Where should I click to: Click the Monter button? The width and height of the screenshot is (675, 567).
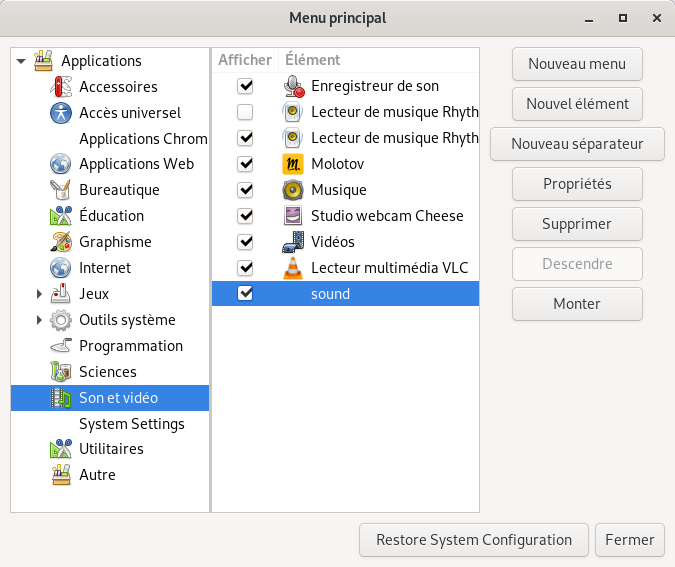(x=577, y=304)
